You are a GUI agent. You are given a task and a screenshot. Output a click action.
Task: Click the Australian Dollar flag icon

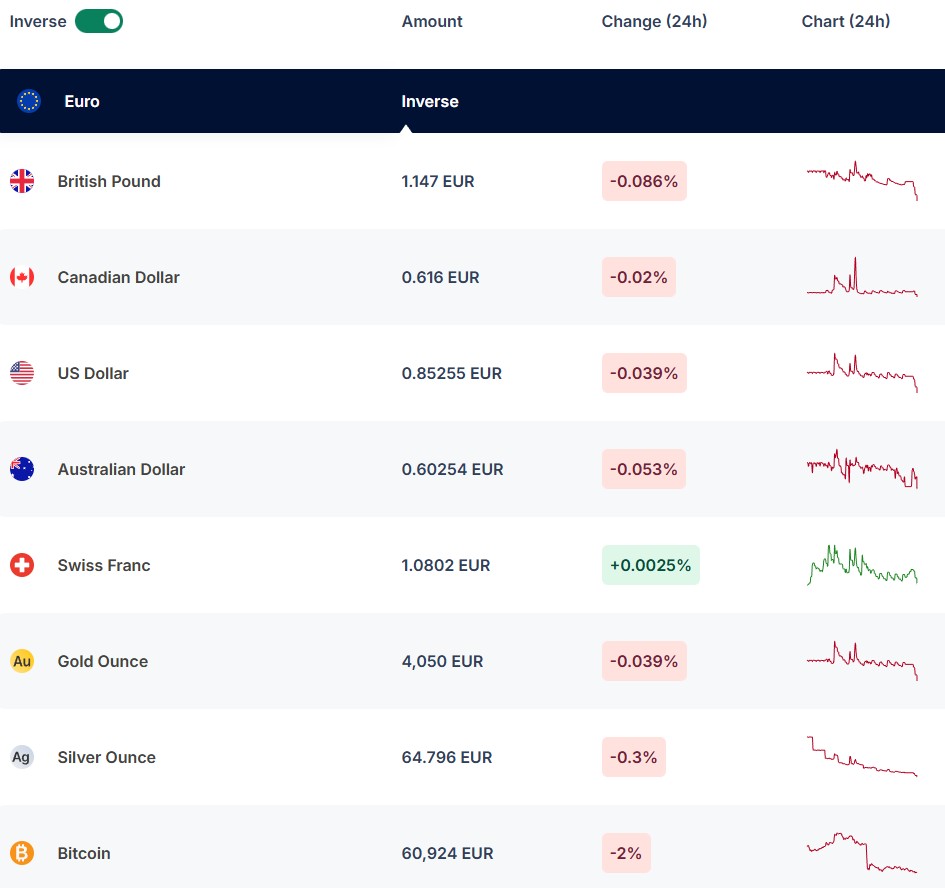point(22,469)
